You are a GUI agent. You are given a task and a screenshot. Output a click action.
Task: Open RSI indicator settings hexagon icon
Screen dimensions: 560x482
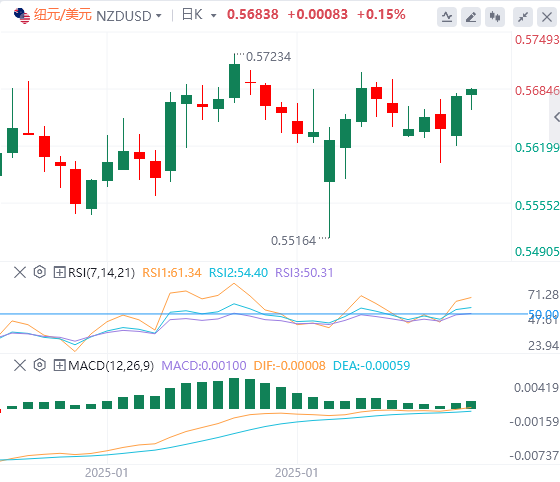coord(40,272)
